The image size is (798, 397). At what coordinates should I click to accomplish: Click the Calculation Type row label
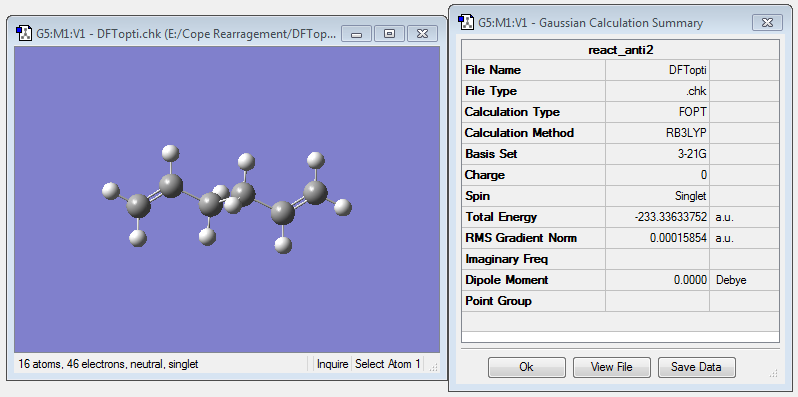pyautogui.click(x=512, y=112)
